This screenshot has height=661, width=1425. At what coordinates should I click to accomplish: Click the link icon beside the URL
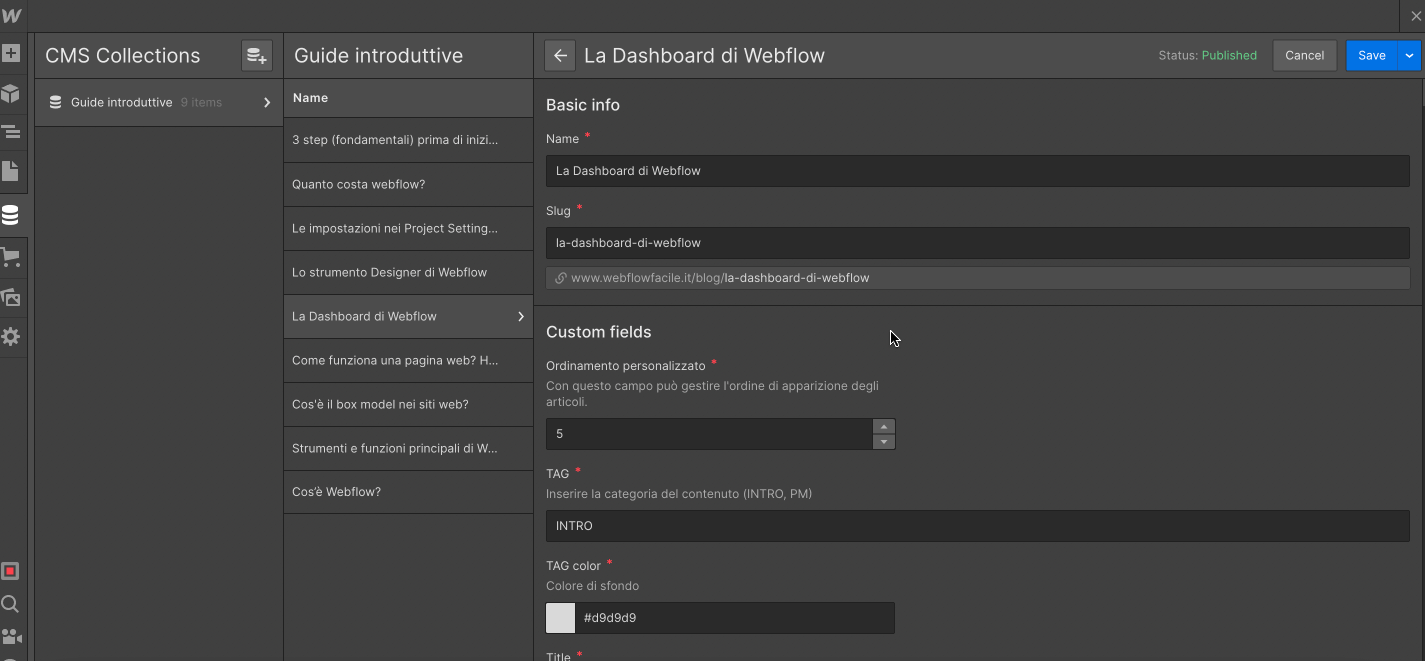[x=561, y=278]
